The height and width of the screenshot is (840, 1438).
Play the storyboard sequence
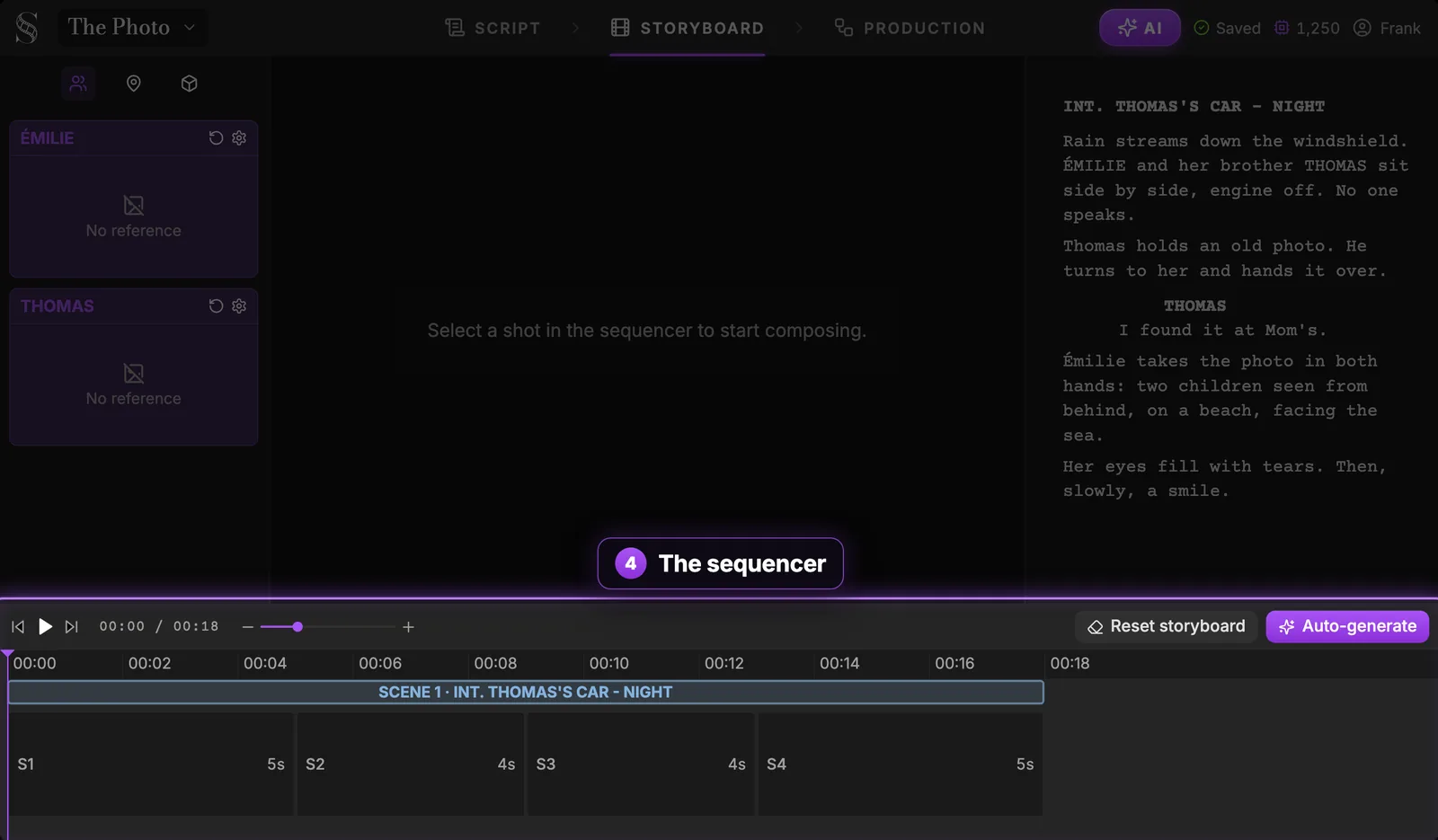[x=45, y=627]
